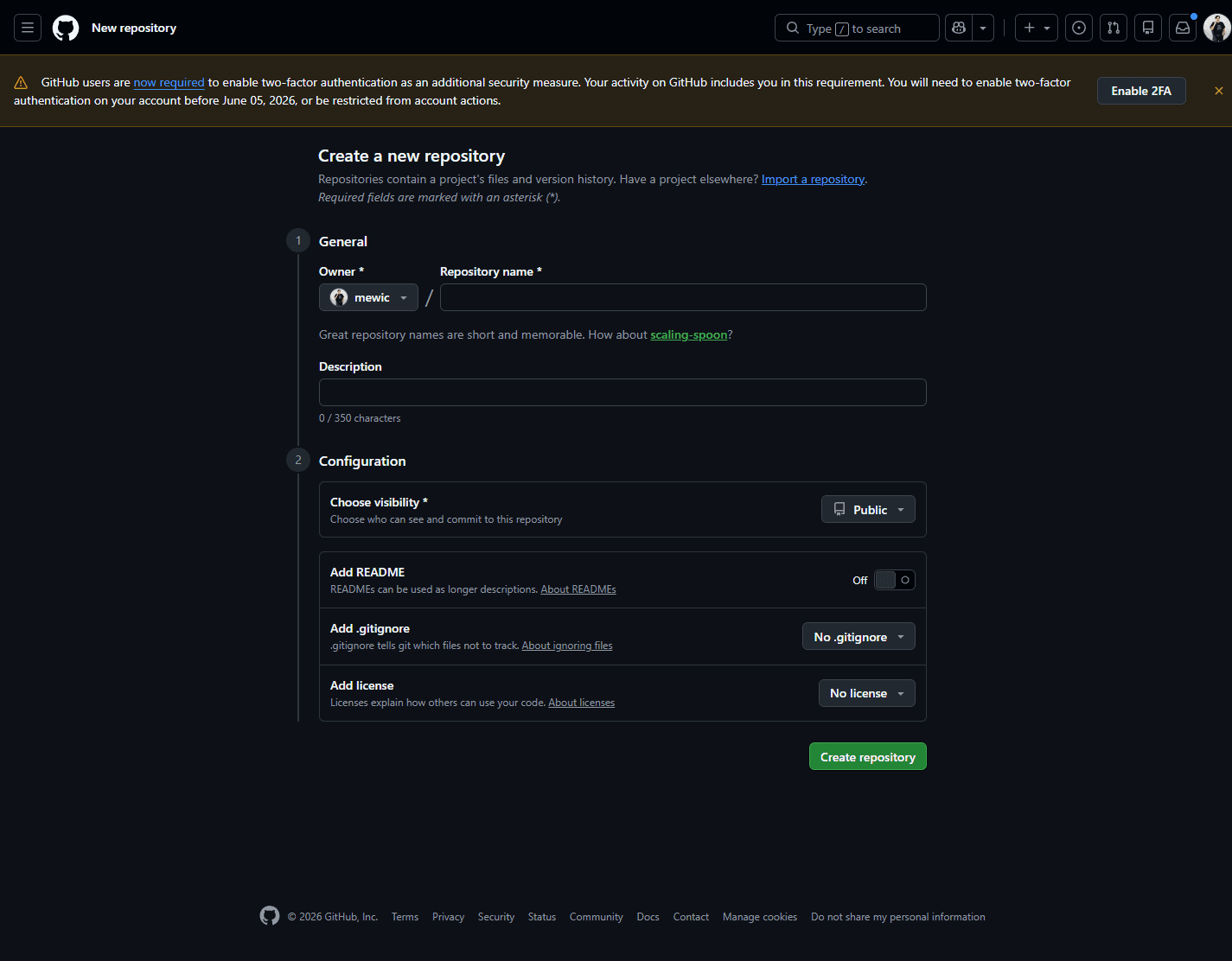Open the Community footer link
1232x961 pixels.
(597, 917)
